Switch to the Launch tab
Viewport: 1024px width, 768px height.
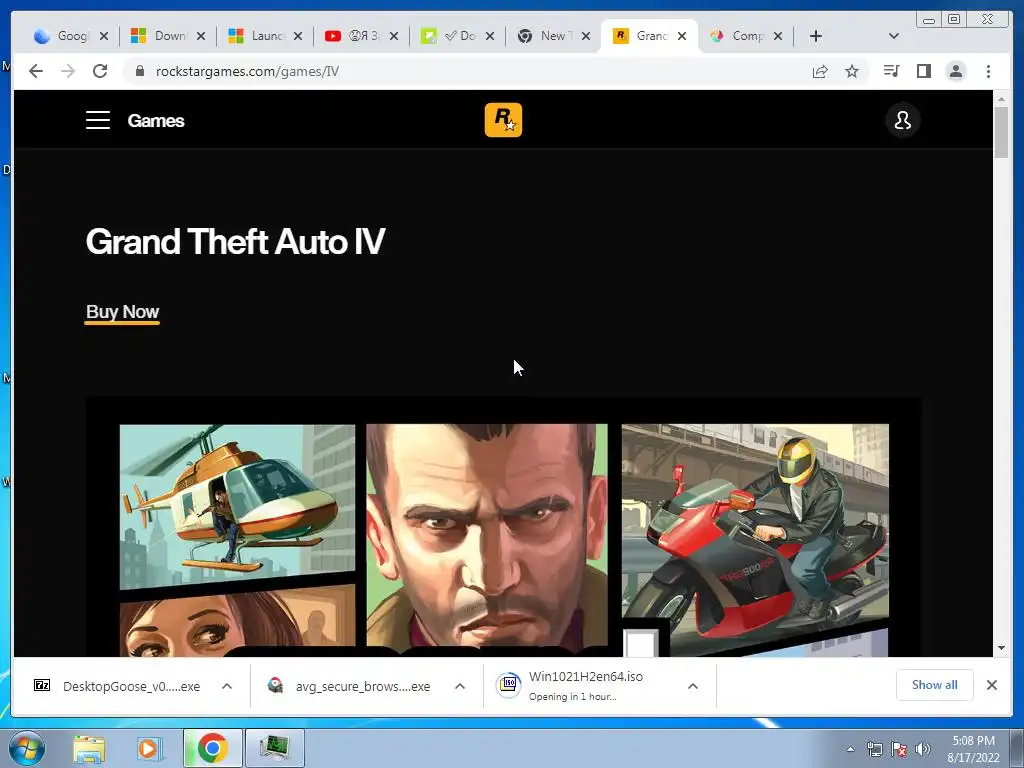pos(258,36)
